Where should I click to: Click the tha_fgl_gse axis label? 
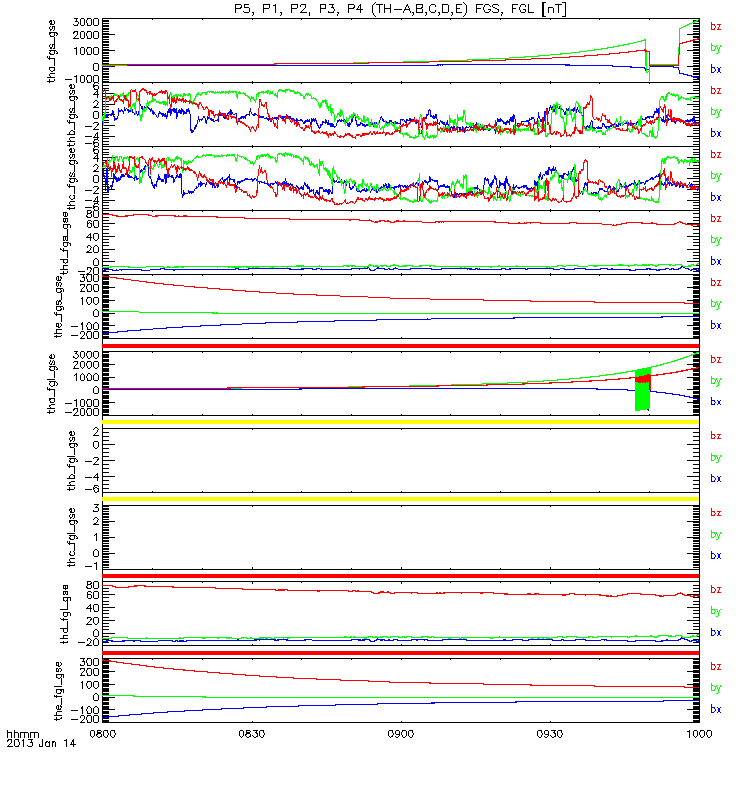(52, 384)
